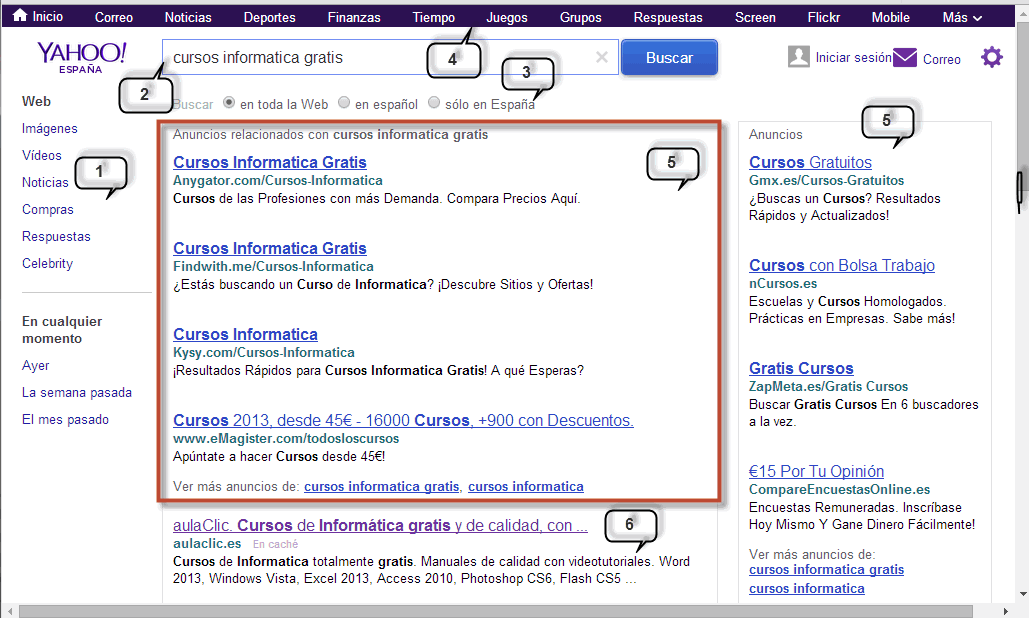Expand the Más dropdown menu
The image size is (1029, 618).
pos(962,18)
